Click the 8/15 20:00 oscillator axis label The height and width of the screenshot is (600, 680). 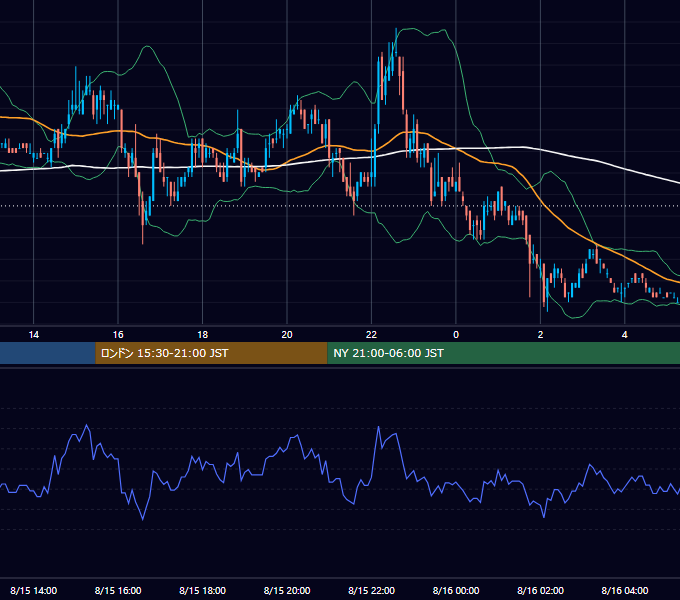click(287, 590)
